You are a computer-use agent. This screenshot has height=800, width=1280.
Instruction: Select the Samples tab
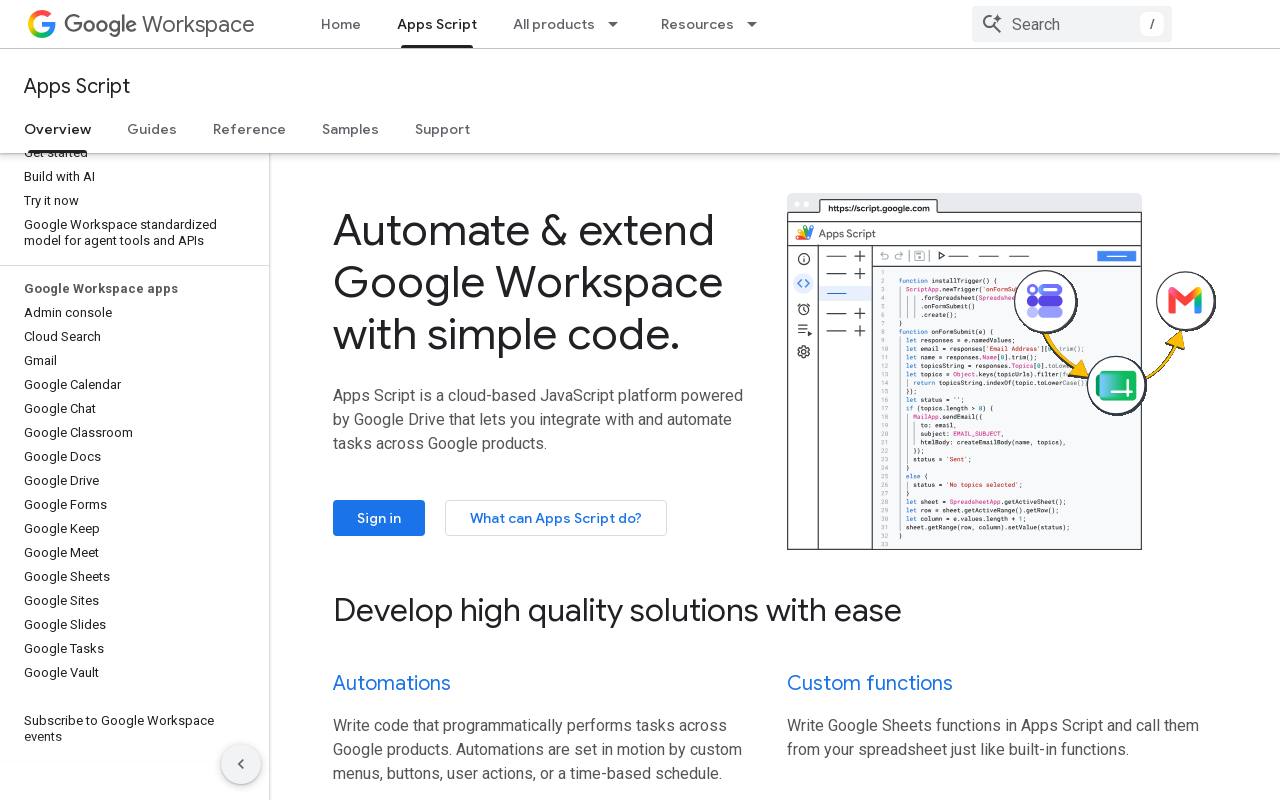(350, 129)
